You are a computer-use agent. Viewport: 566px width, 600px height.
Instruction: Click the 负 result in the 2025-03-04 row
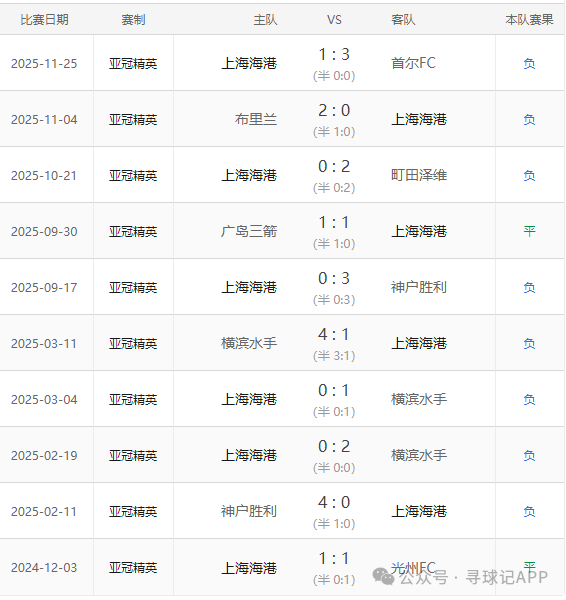pos(529,399)
